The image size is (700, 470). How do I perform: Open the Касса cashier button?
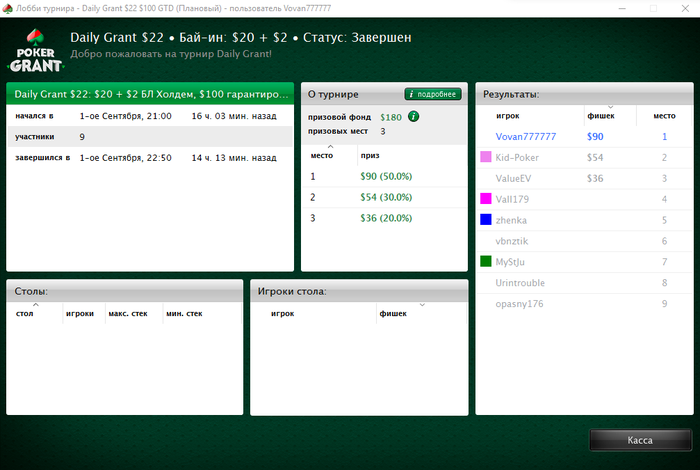(640, 440)
